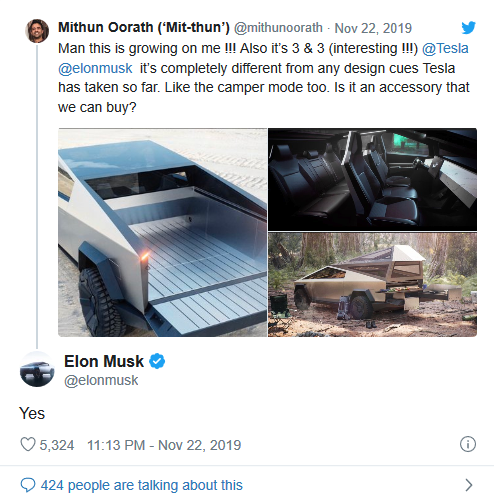Open the tweet info icon
This screenshot has width=494, height=501.
pos(468,444)
